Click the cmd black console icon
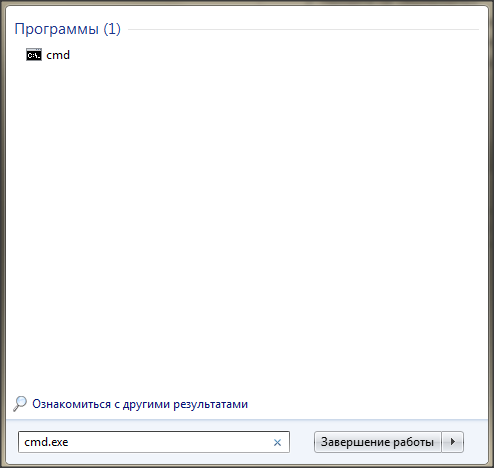The width and height of the screenshot is (494, 468). click(34, 54)
